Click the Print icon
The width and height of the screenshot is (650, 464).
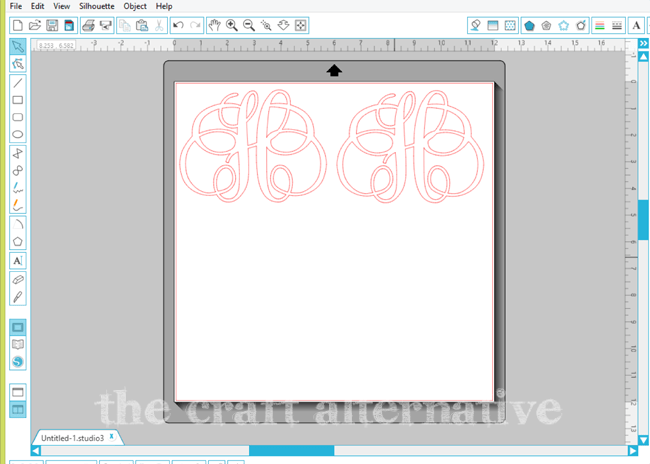coord(88,26)
